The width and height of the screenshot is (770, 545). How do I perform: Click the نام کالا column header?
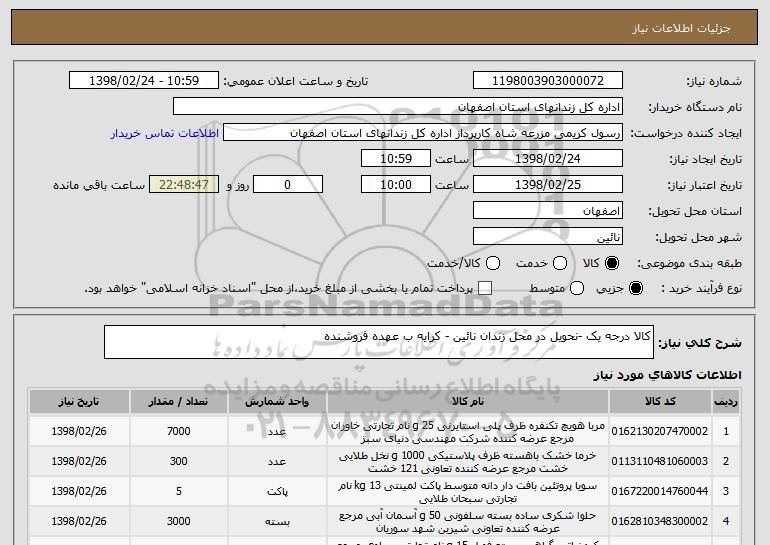[x=468, y=402]
